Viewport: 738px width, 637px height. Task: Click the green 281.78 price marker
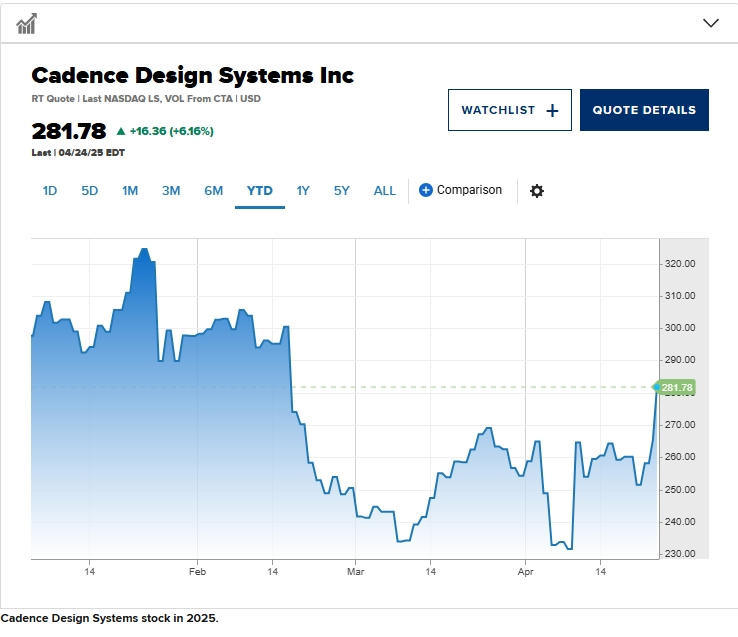click(674, 387)
